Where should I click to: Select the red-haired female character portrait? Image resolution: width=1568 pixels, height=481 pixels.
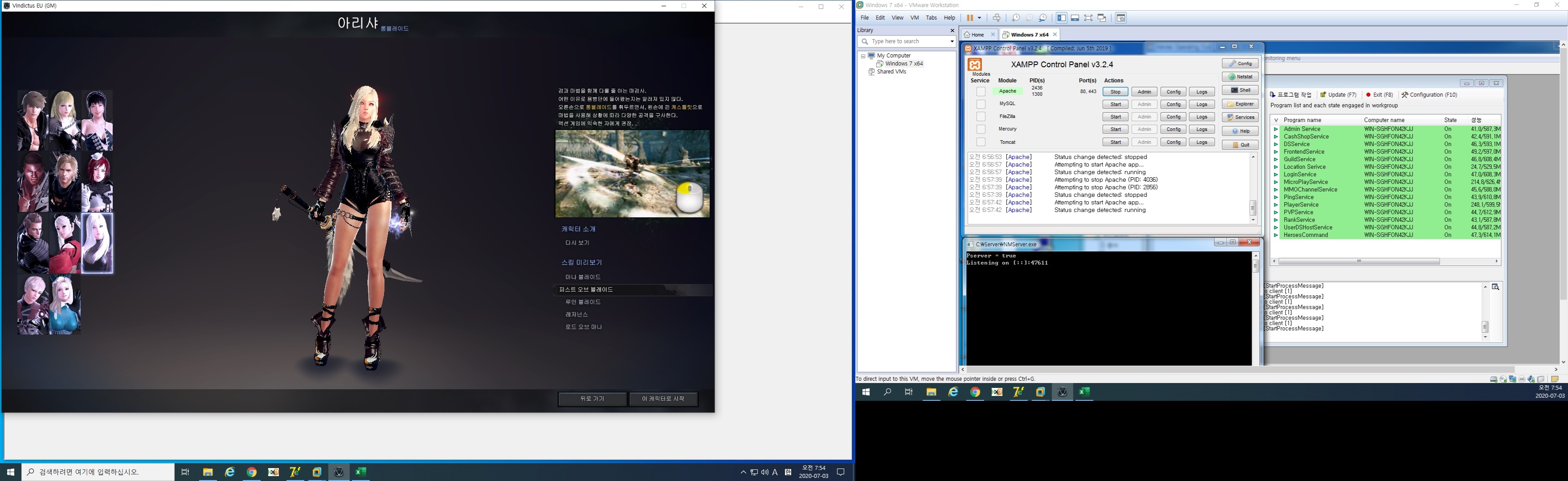(x=97, y=182)
